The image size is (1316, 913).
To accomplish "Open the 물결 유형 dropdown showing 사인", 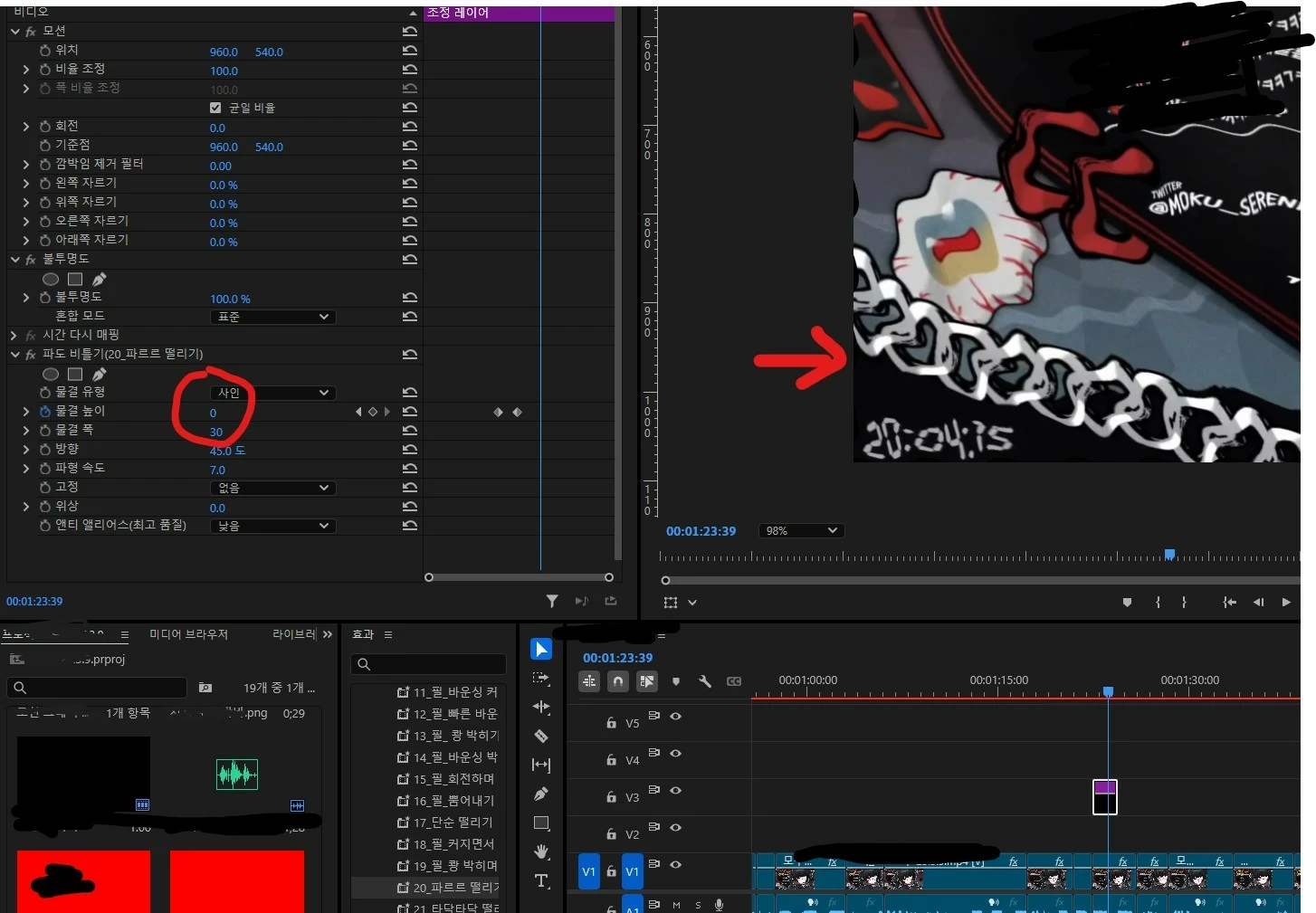I will pos(272,393).
